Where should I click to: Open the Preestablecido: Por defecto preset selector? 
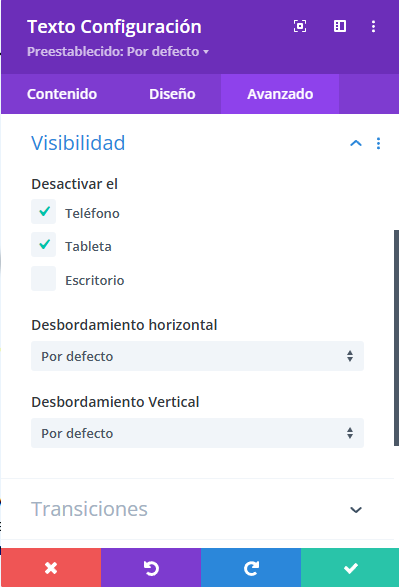[x=118, y=51]
